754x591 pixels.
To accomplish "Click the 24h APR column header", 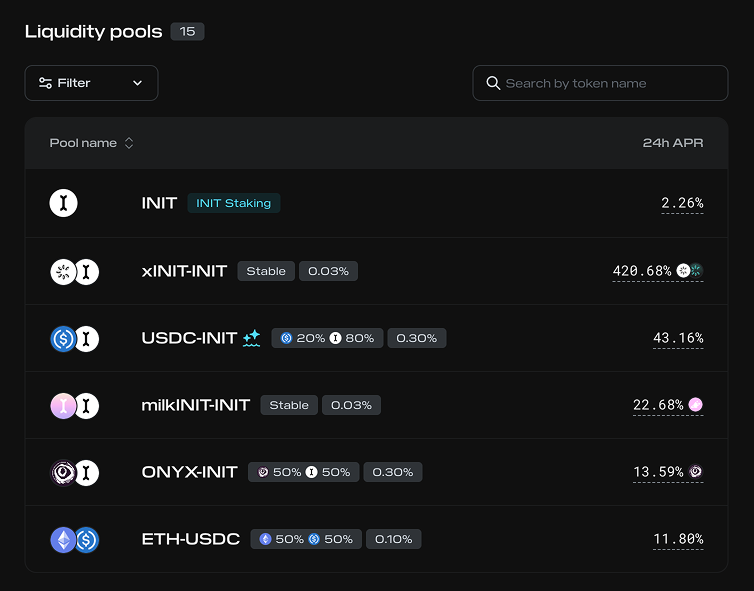I will point(672,143).
